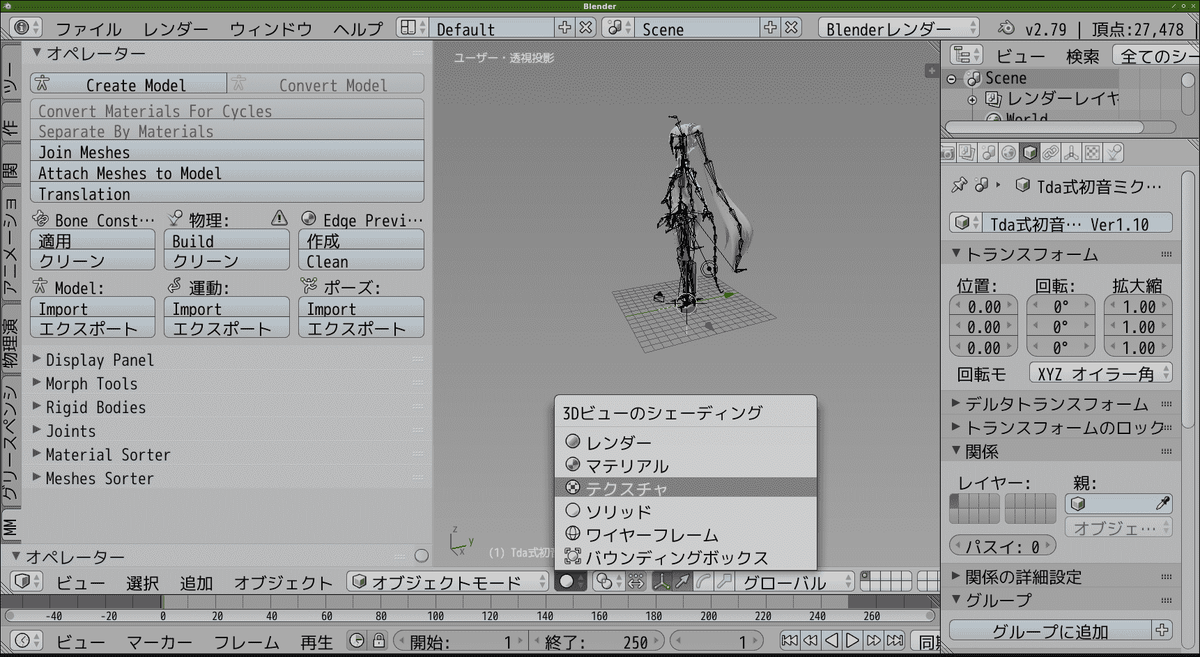Open the outliner editor type selector icon
This screenshot has width=1200, height=657.
[x=968, y=55]
